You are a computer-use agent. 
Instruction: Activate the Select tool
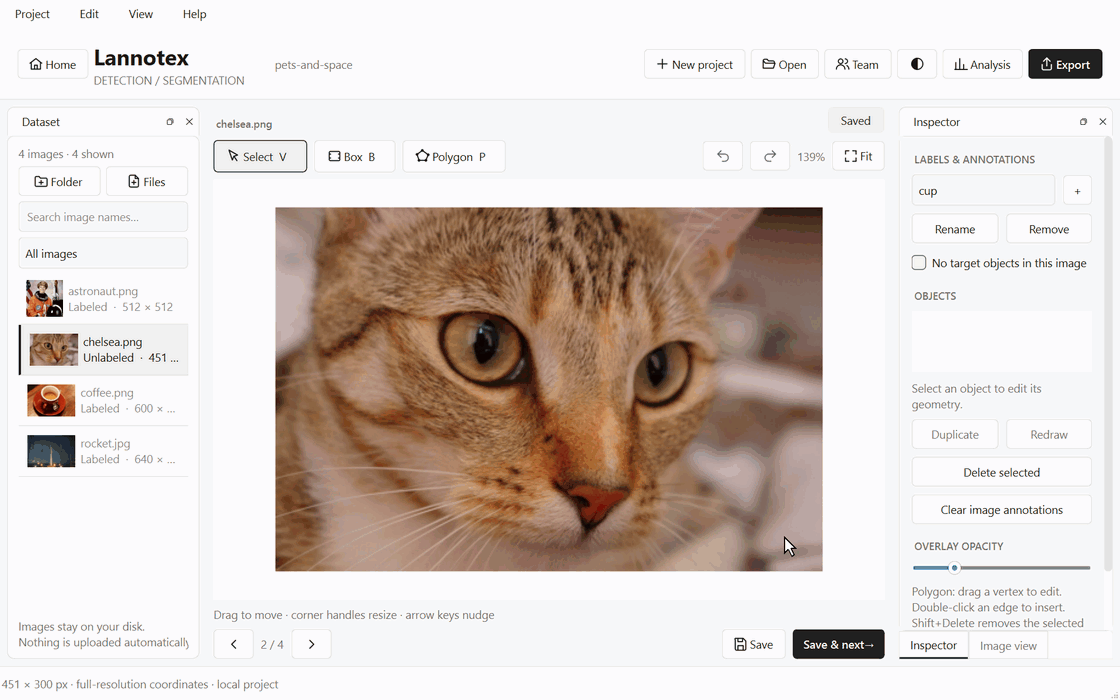pos(260,156)
